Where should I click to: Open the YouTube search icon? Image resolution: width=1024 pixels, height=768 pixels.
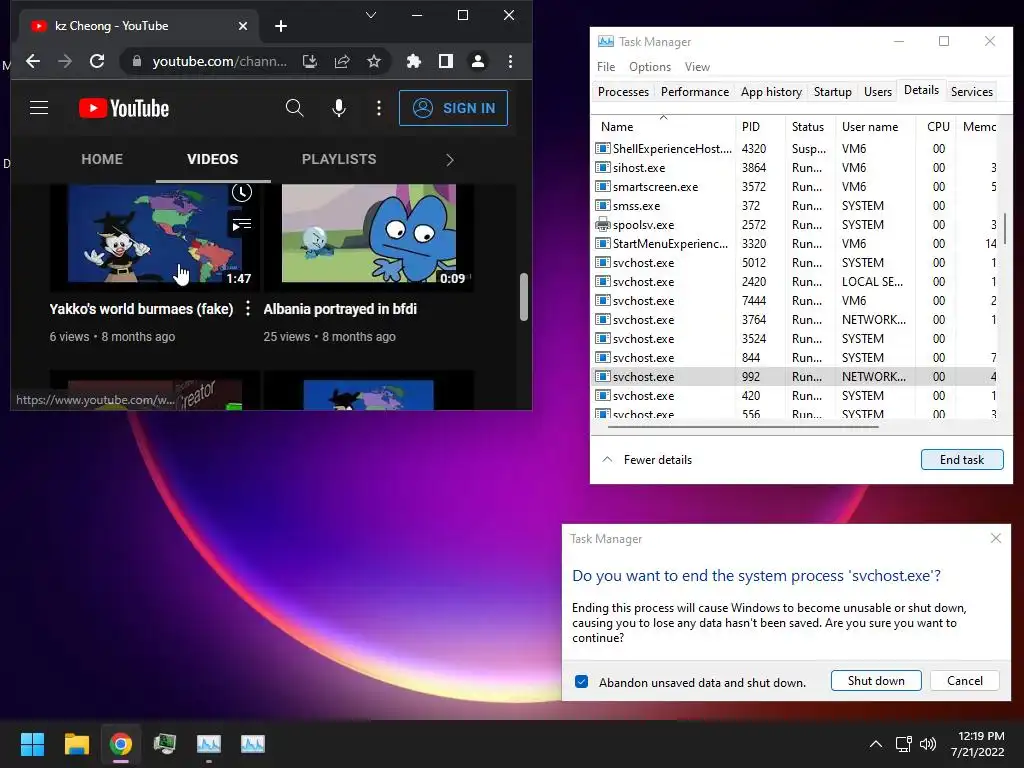[295, 108]
